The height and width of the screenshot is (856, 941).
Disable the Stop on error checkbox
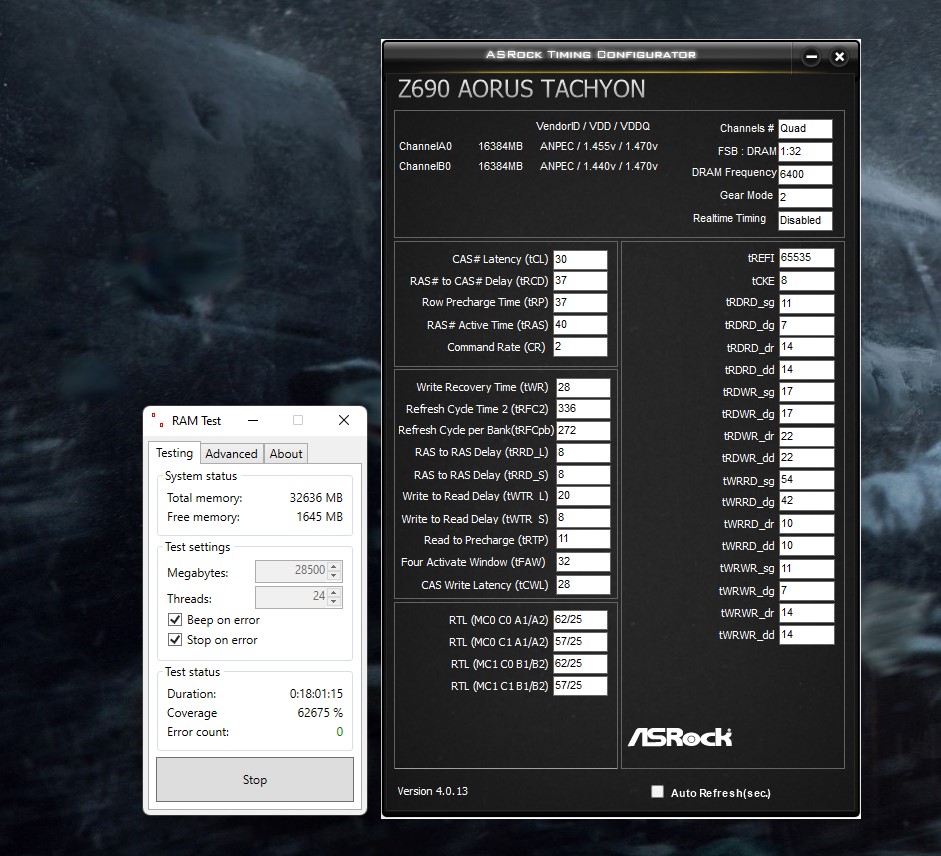175,640
